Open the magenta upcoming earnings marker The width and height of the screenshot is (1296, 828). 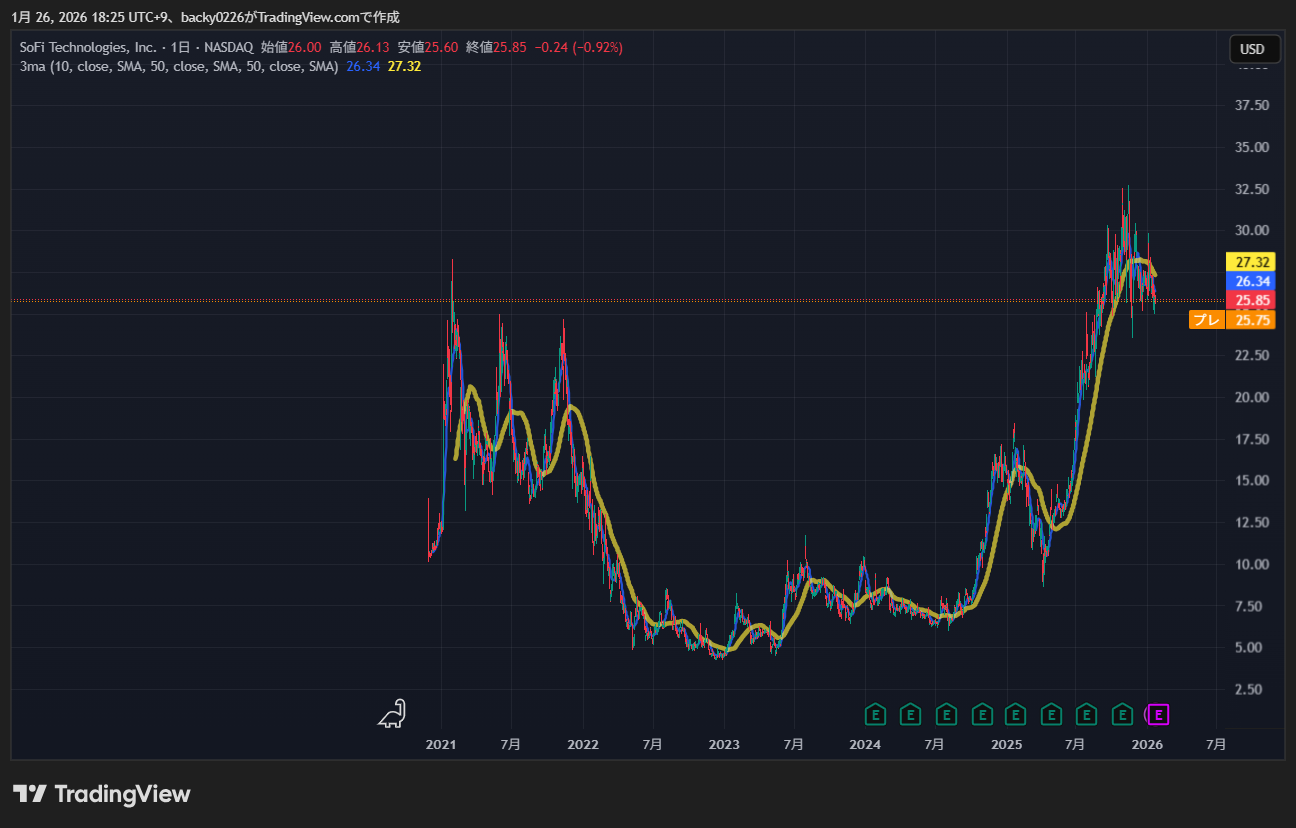pos(1158,714)
